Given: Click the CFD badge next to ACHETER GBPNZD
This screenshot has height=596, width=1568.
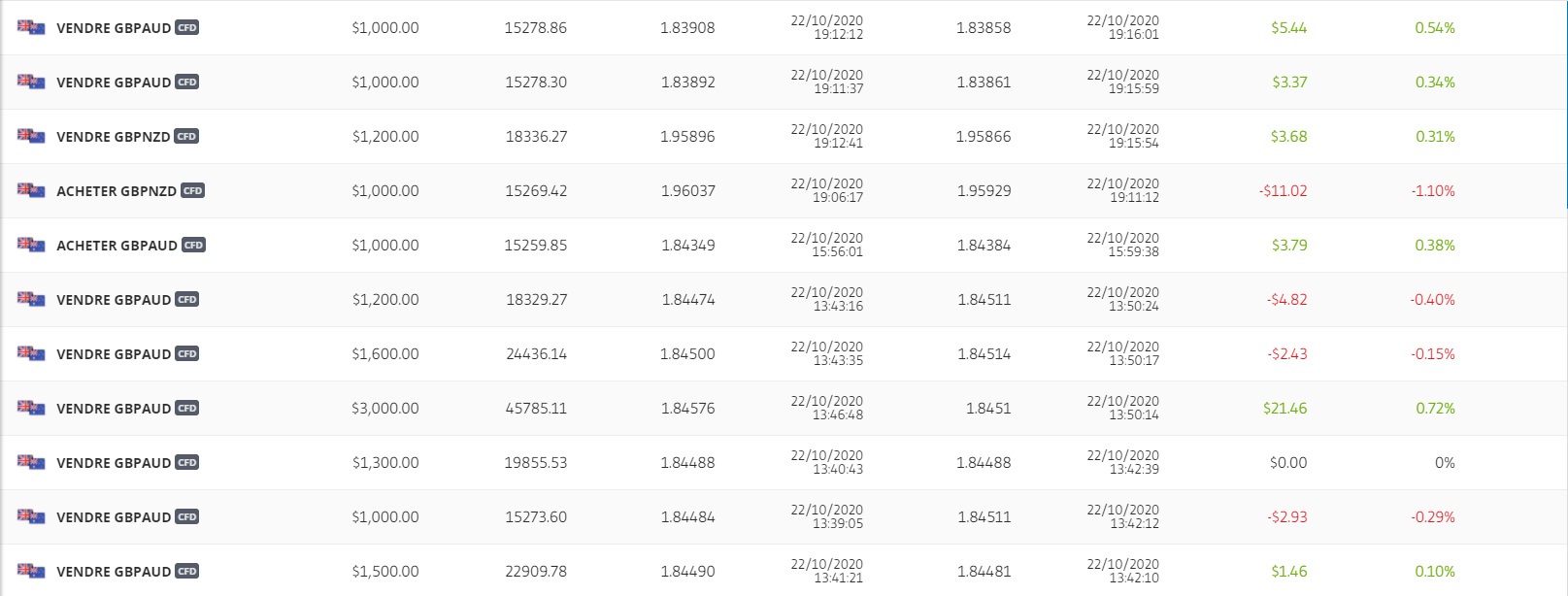Looking at the screenshot, I should pos(192,191).
